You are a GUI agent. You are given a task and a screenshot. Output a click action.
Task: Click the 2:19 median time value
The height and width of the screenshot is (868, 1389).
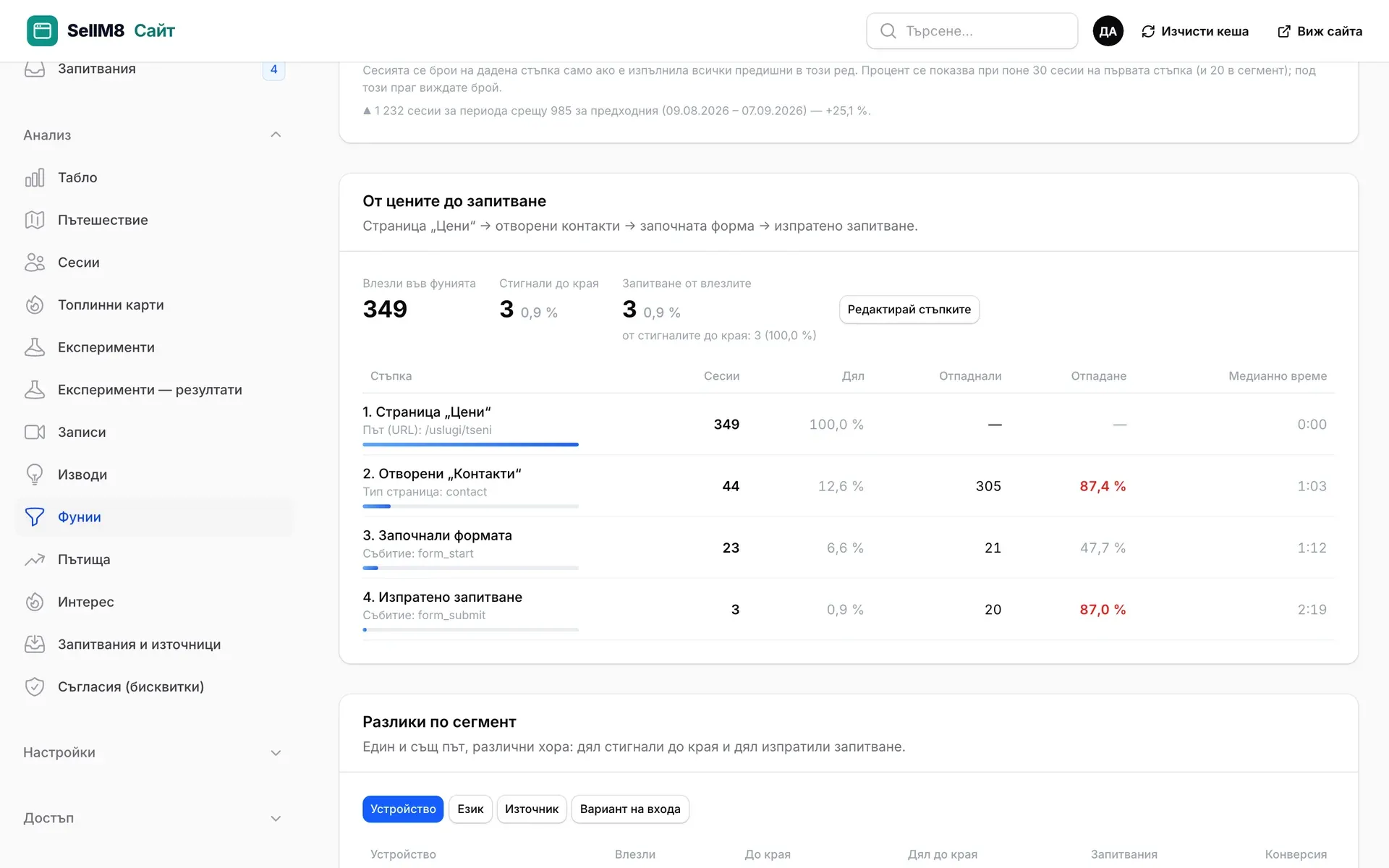pos(1312,610)
